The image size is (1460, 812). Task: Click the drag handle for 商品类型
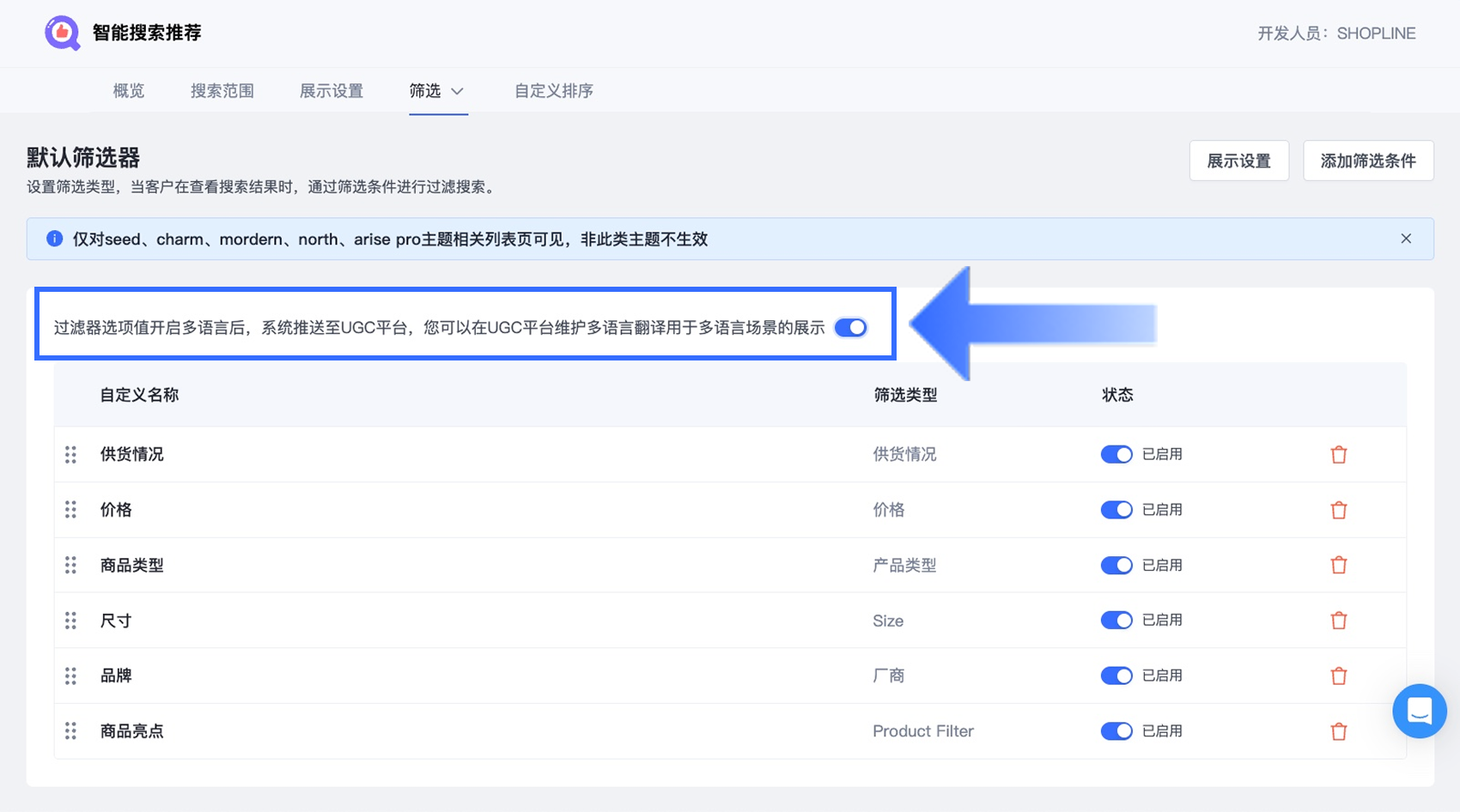point(70,565)
